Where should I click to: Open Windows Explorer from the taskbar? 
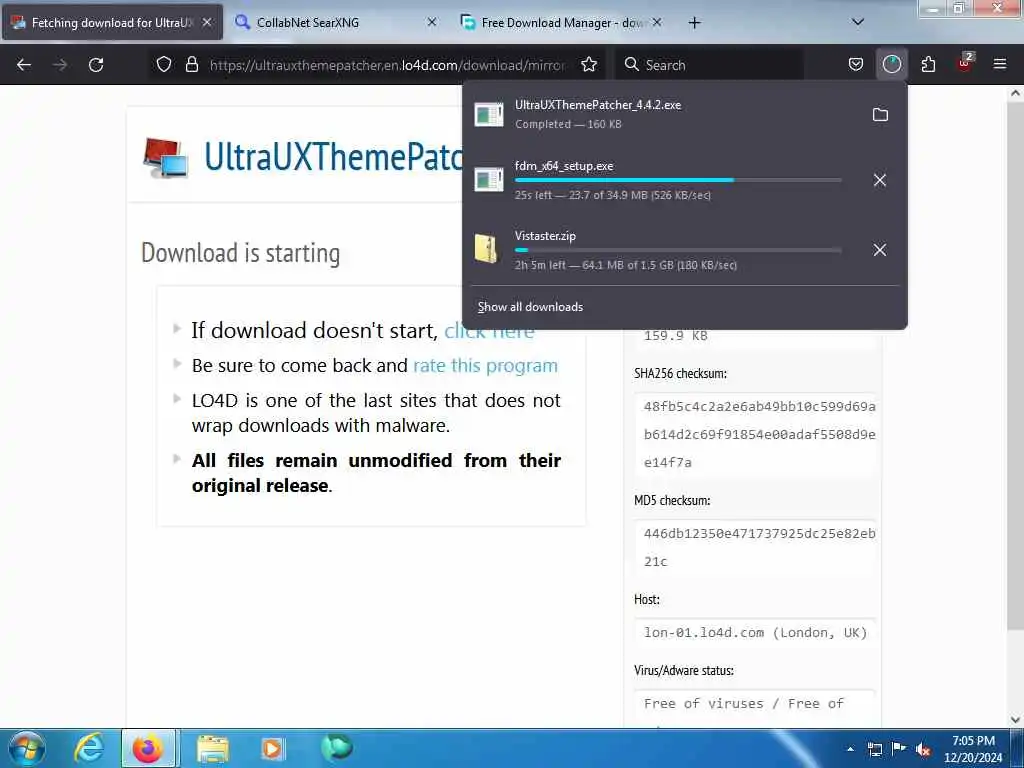pyautogui.click(x=213, y=749)
